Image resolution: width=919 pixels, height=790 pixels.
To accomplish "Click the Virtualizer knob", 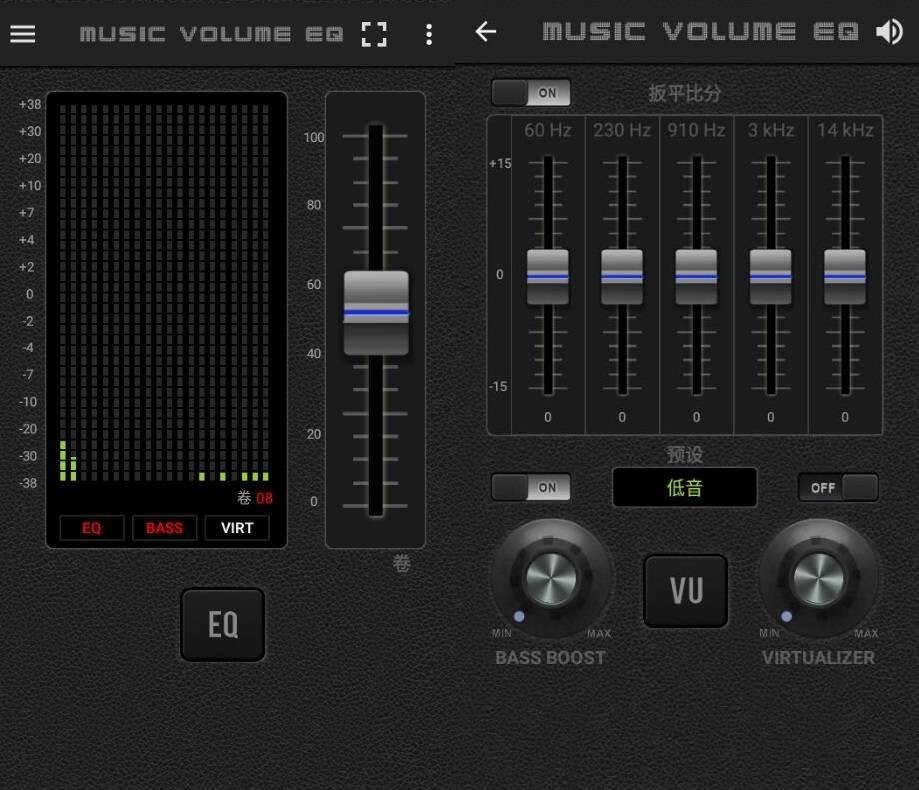I will [818, 579].
